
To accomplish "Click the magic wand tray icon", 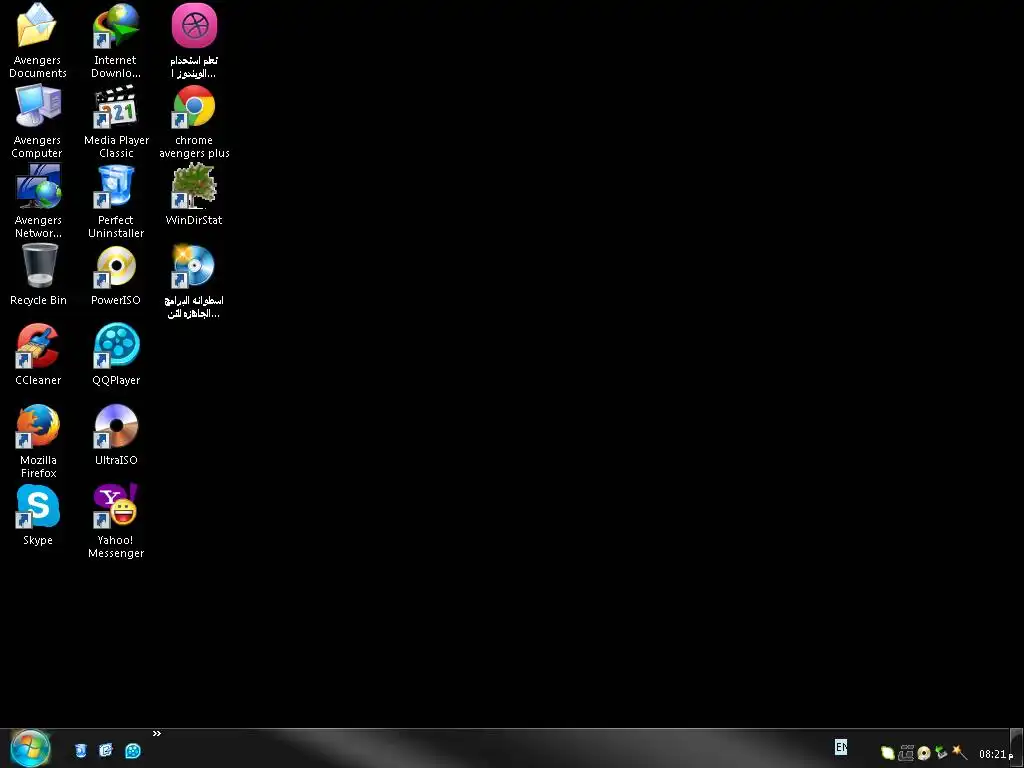I will coord(959,752).
